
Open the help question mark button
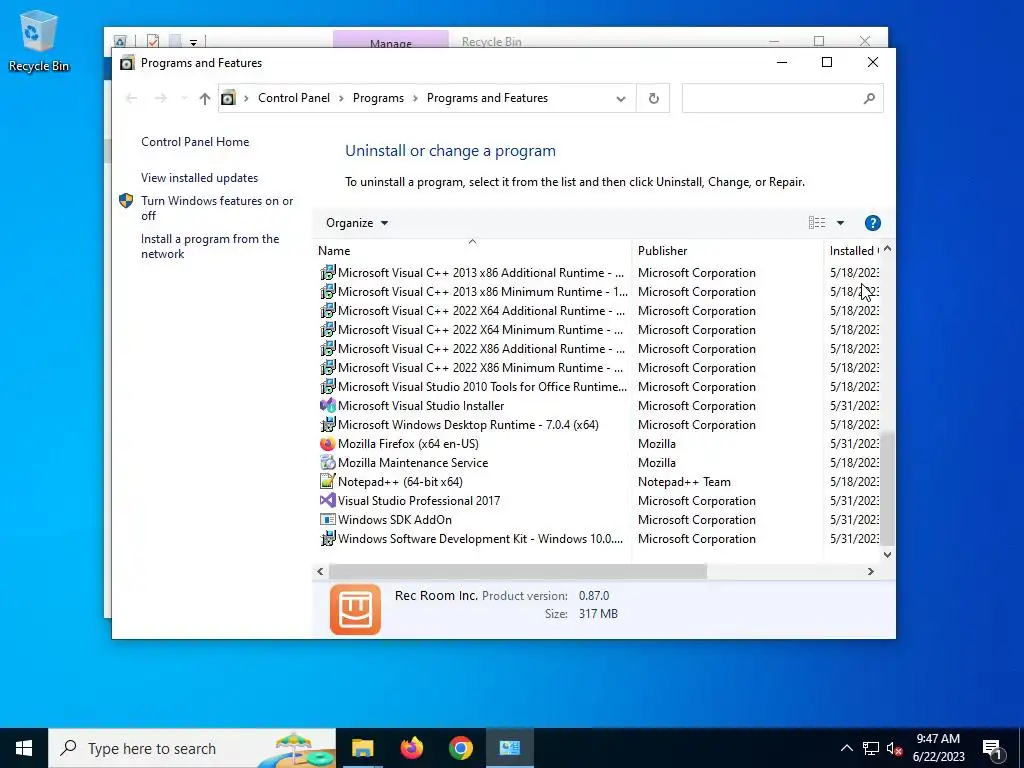(872, 223)
